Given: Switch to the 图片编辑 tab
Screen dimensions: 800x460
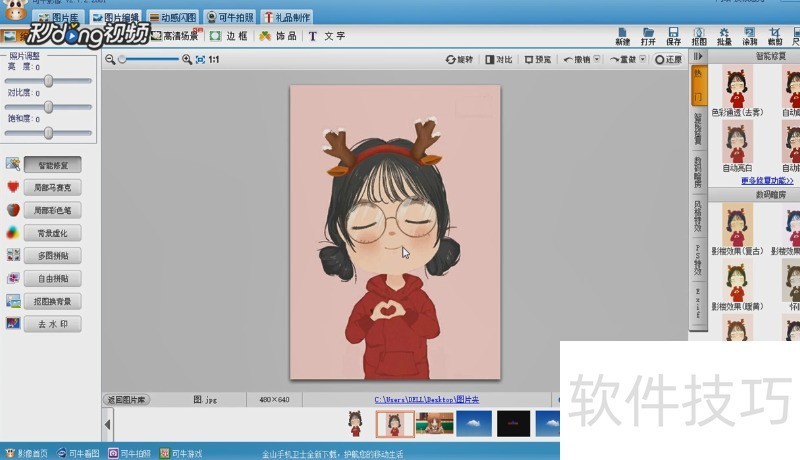Looking at the screenshot, I should click(116, 17).
